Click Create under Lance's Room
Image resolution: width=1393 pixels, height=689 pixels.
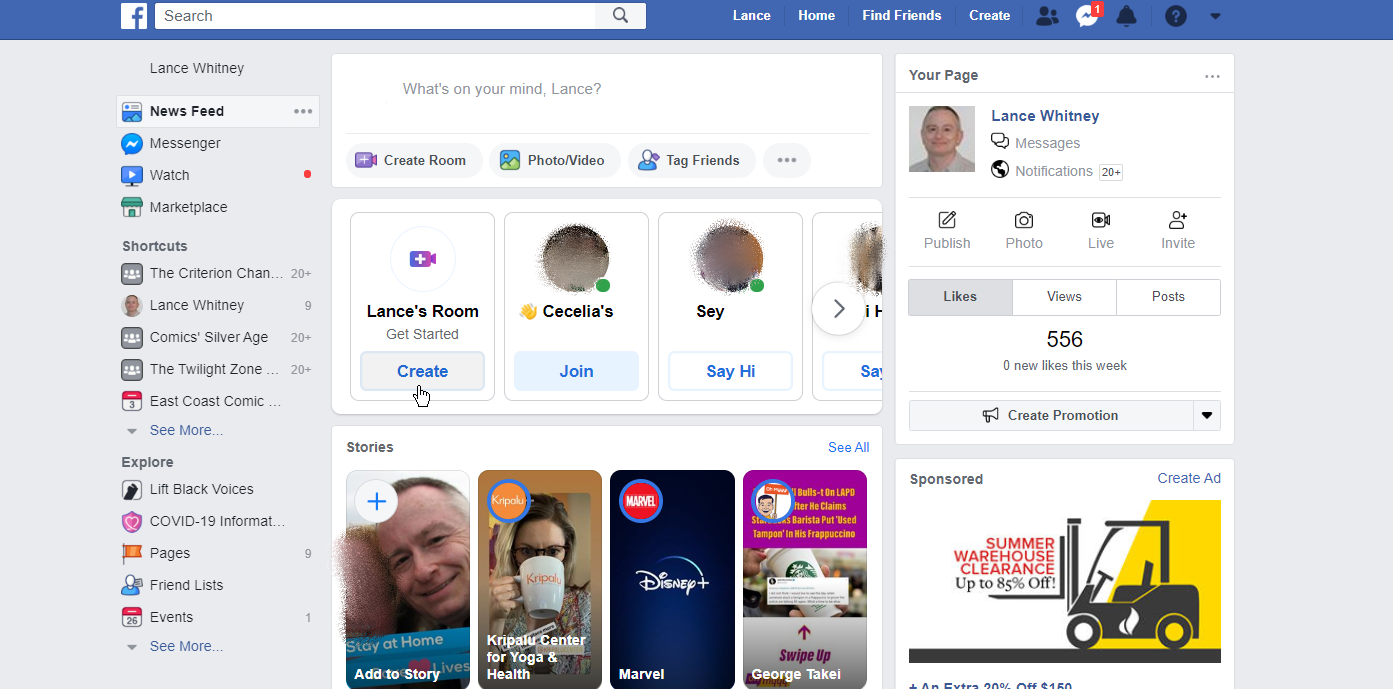pyautogui.click(x=422, y=371)
